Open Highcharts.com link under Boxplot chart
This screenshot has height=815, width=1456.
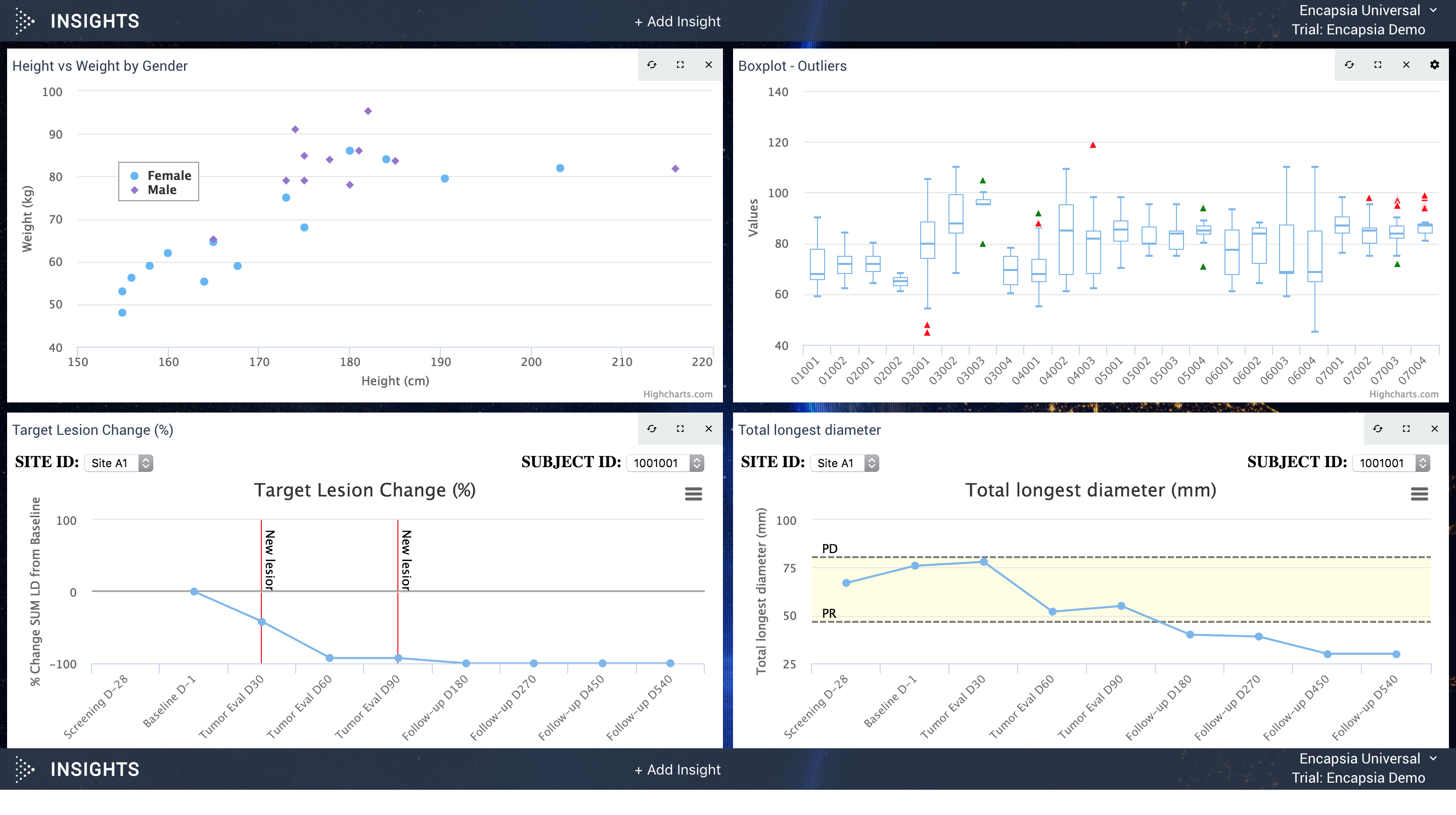tap(1403, 394)
